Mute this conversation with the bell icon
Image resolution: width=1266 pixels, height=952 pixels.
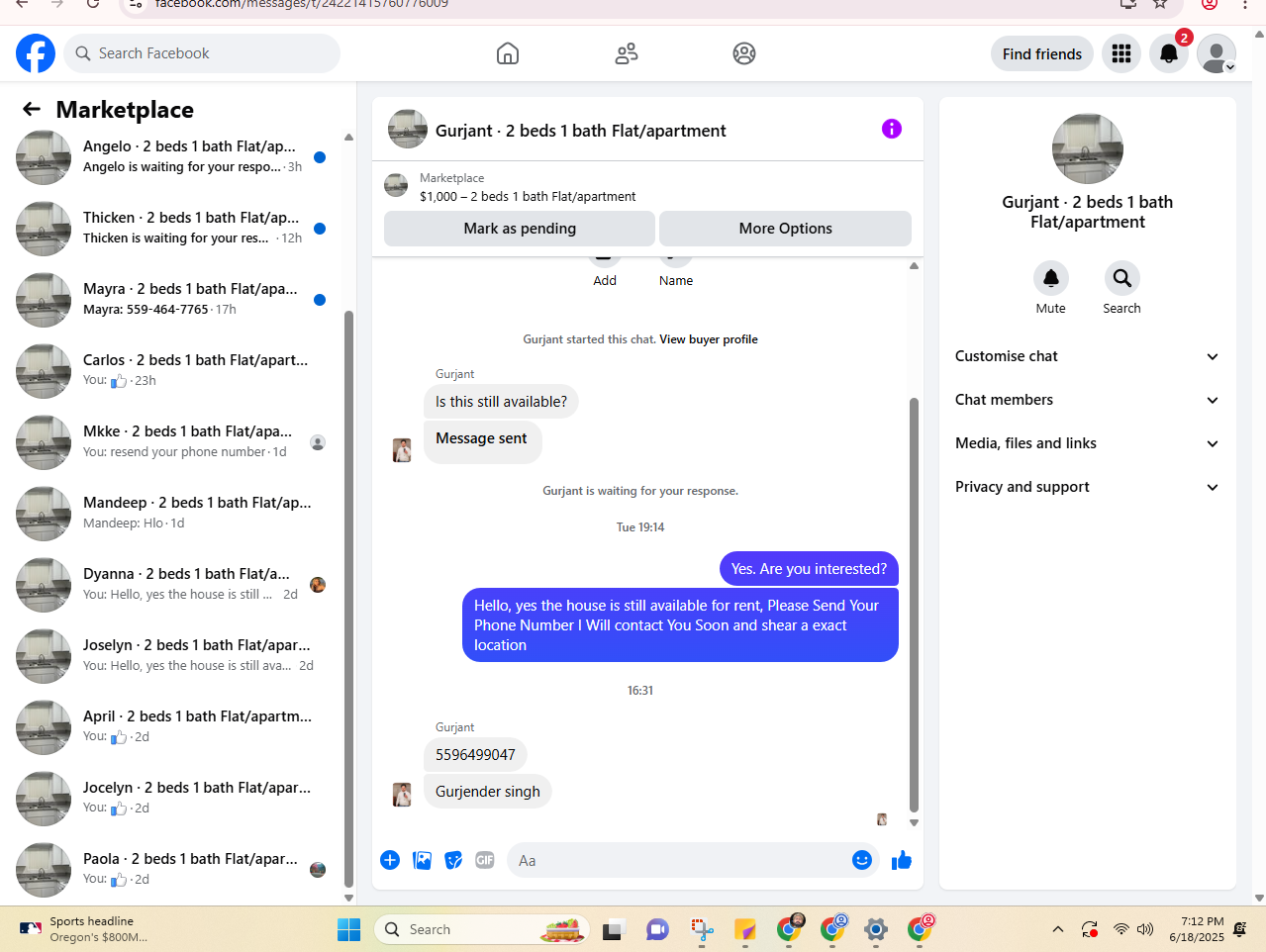[1051, 278]
